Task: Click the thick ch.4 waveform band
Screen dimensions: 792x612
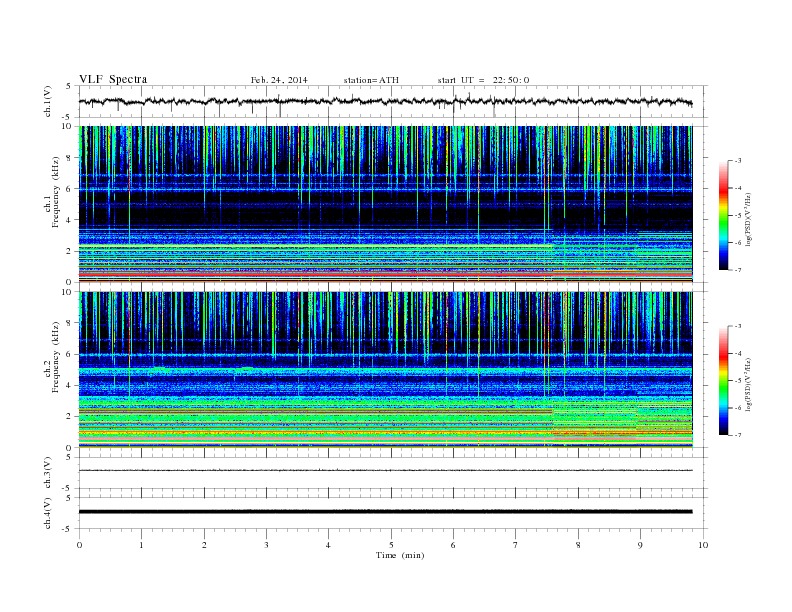Action: (385, 512)
